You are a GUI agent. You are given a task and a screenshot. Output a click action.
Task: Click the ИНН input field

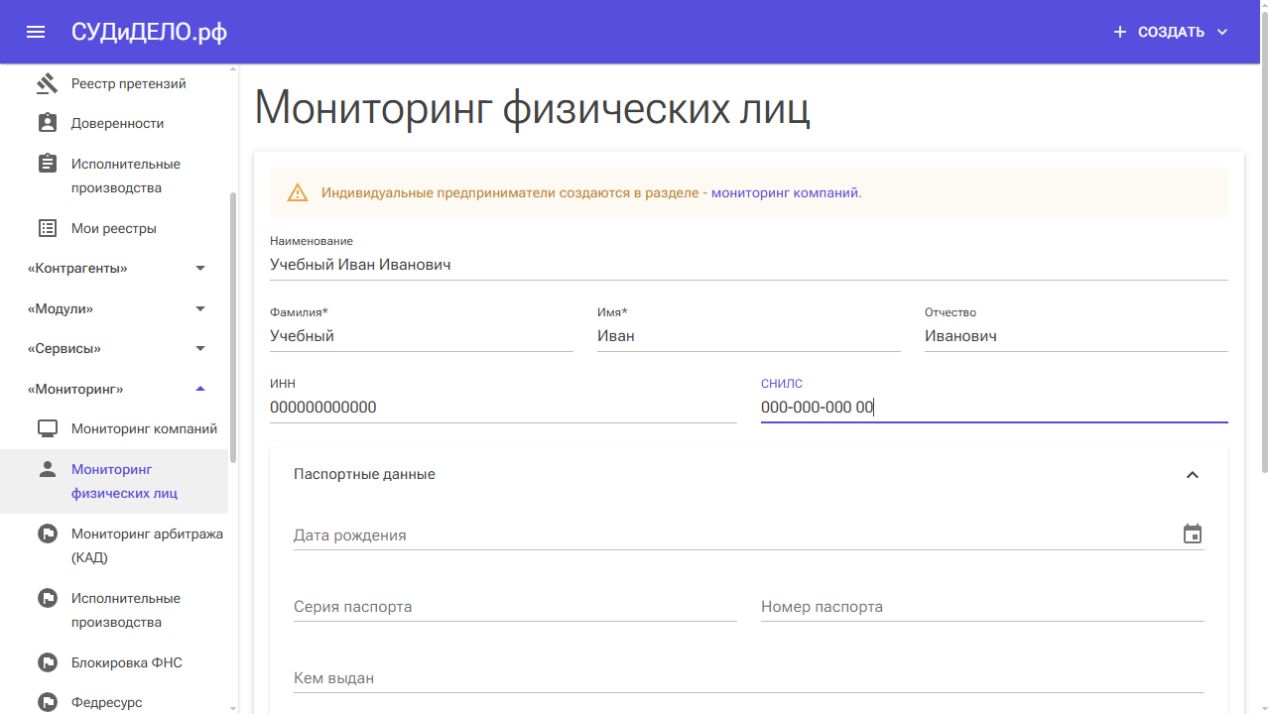click(x=503, y=408)
